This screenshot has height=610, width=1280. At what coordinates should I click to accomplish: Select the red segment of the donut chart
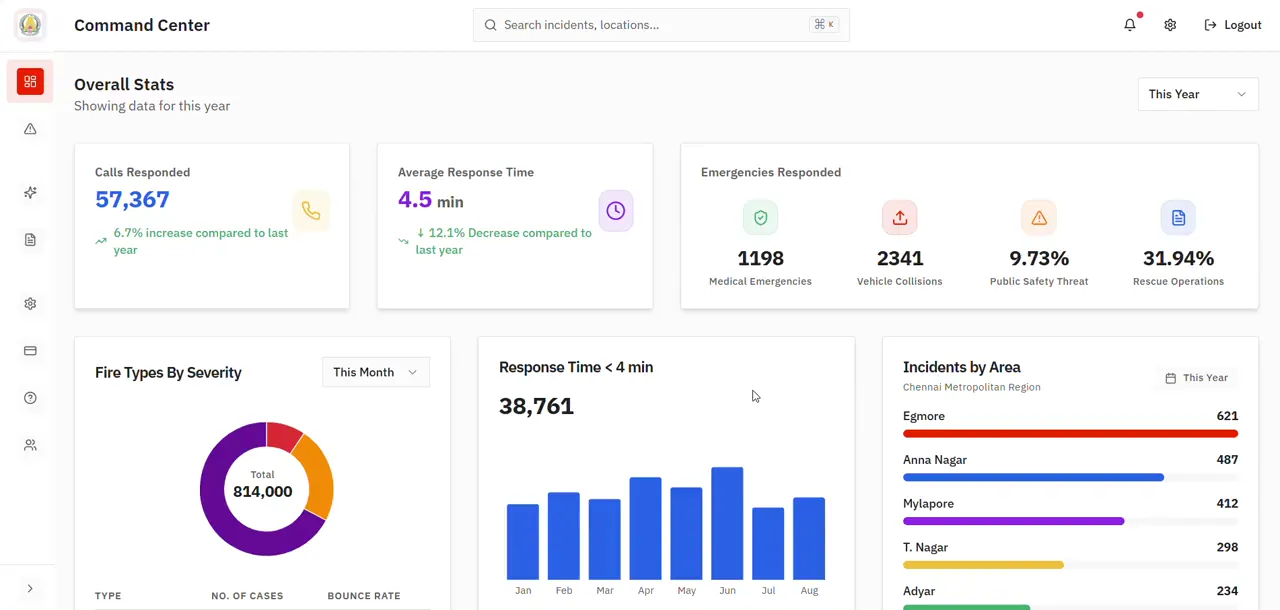pos(284,436)
